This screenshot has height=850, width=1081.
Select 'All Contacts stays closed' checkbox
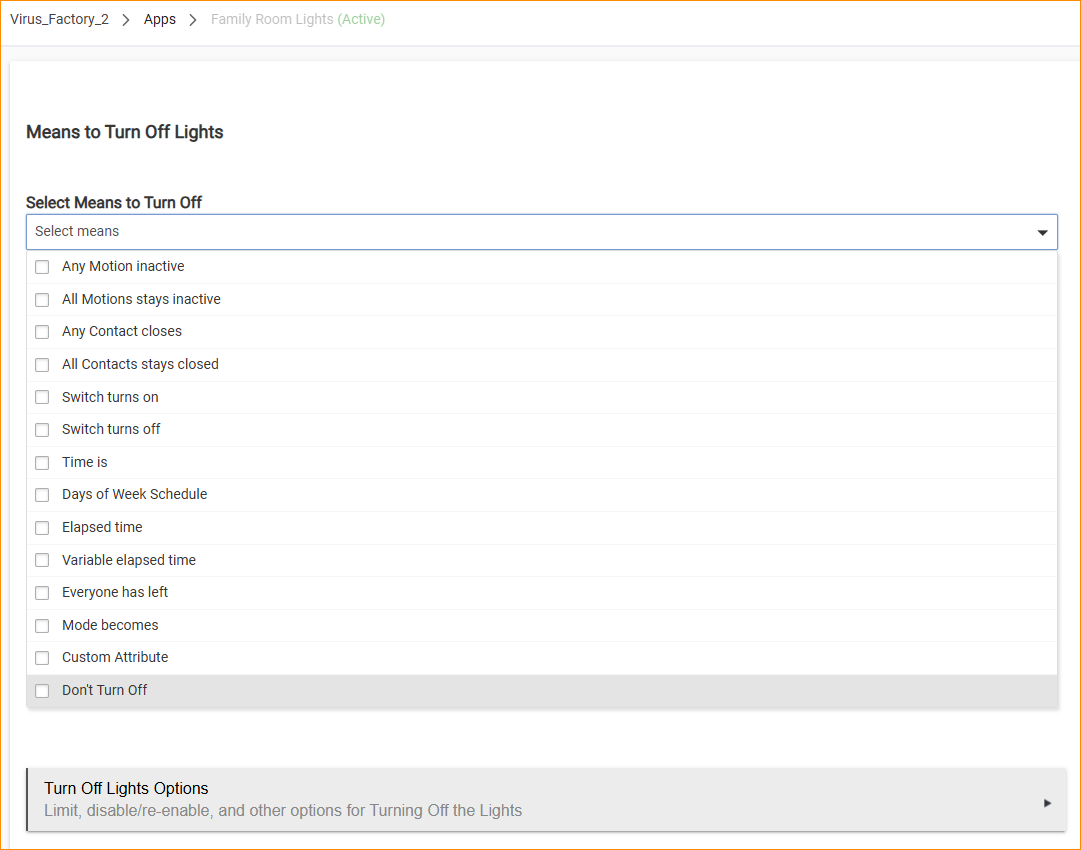[x=42, y=365]
